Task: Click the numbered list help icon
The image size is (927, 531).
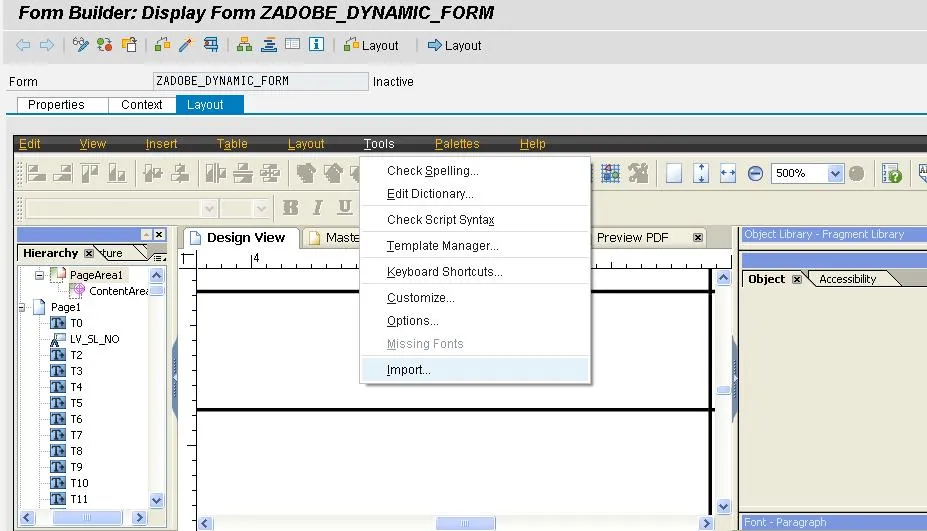Action: pyautogui.click(x=891, y=173)
